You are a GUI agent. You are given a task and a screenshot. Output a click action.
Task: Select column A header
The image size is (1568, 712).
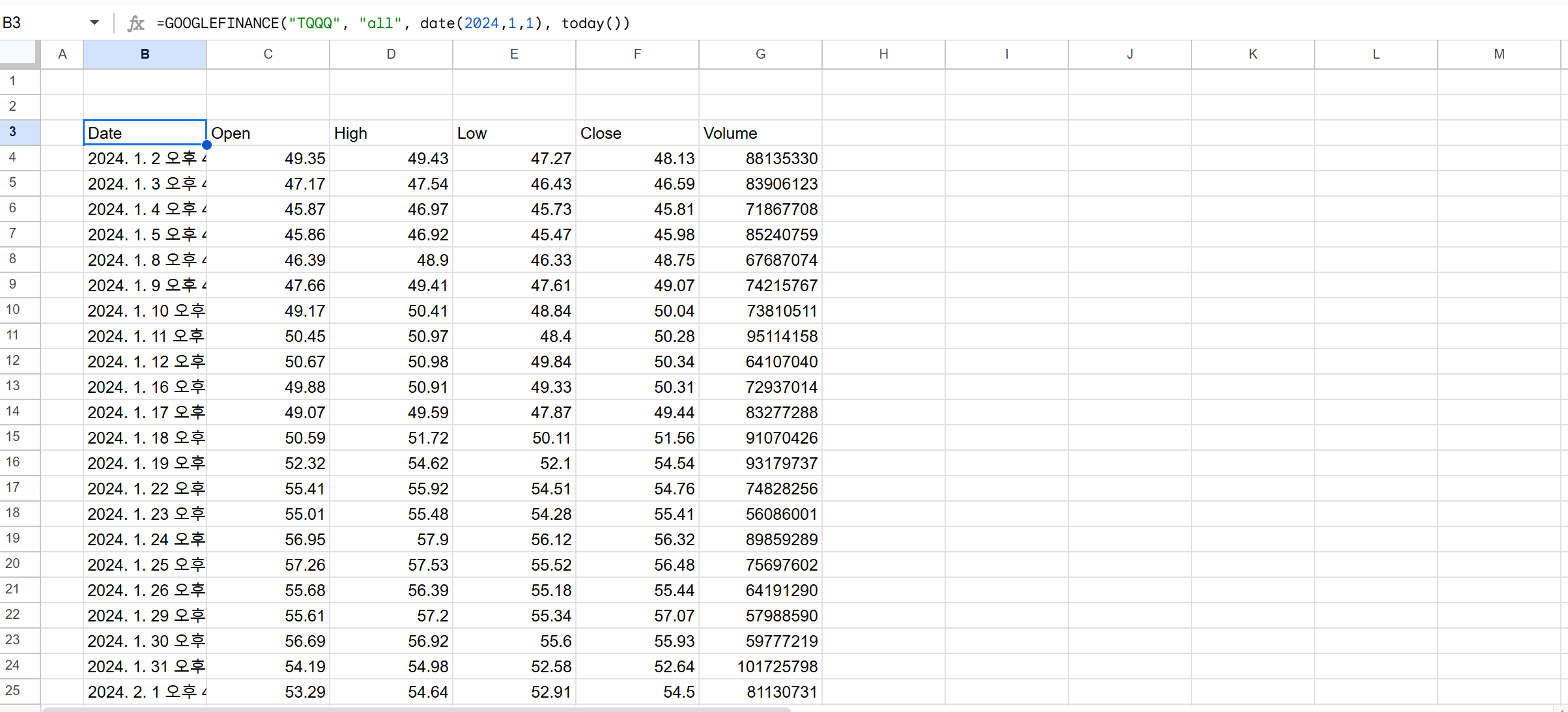point(62,54)
